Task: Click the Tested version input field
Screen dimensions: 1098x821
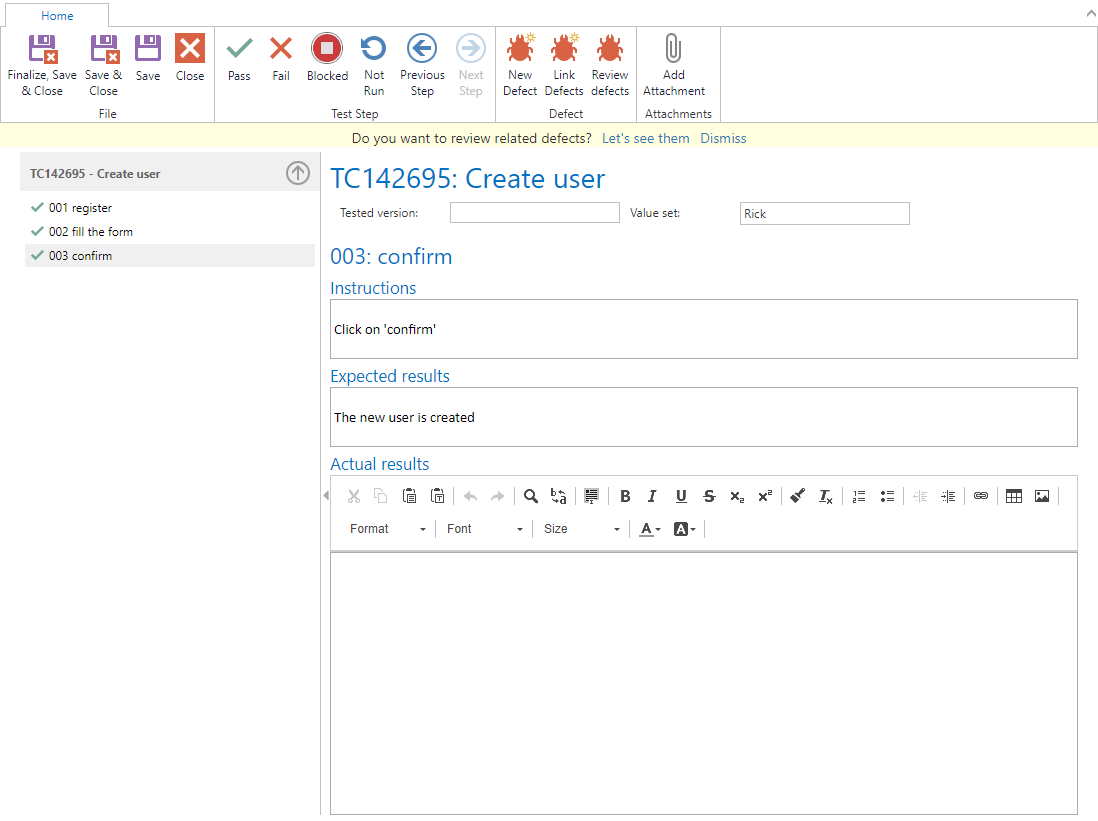Action: click(x=534, y=213)
